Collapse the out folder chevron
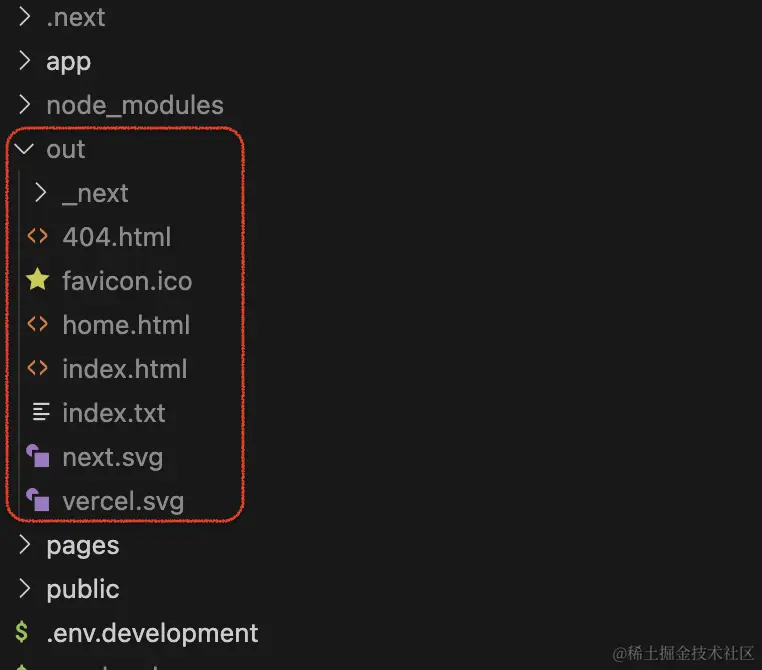The width and height of the screenshot is (762, 670). [24, 149]
